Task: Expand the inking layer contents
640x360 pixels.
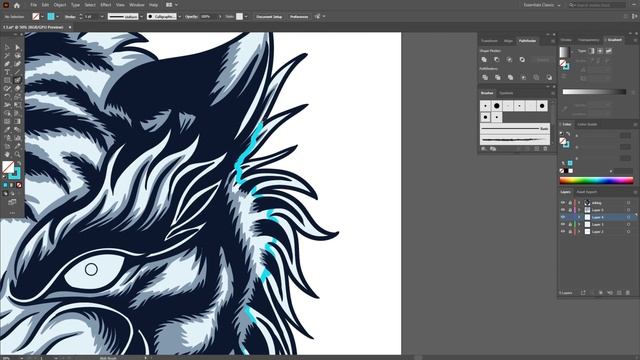Action: (x=579, y=202)
